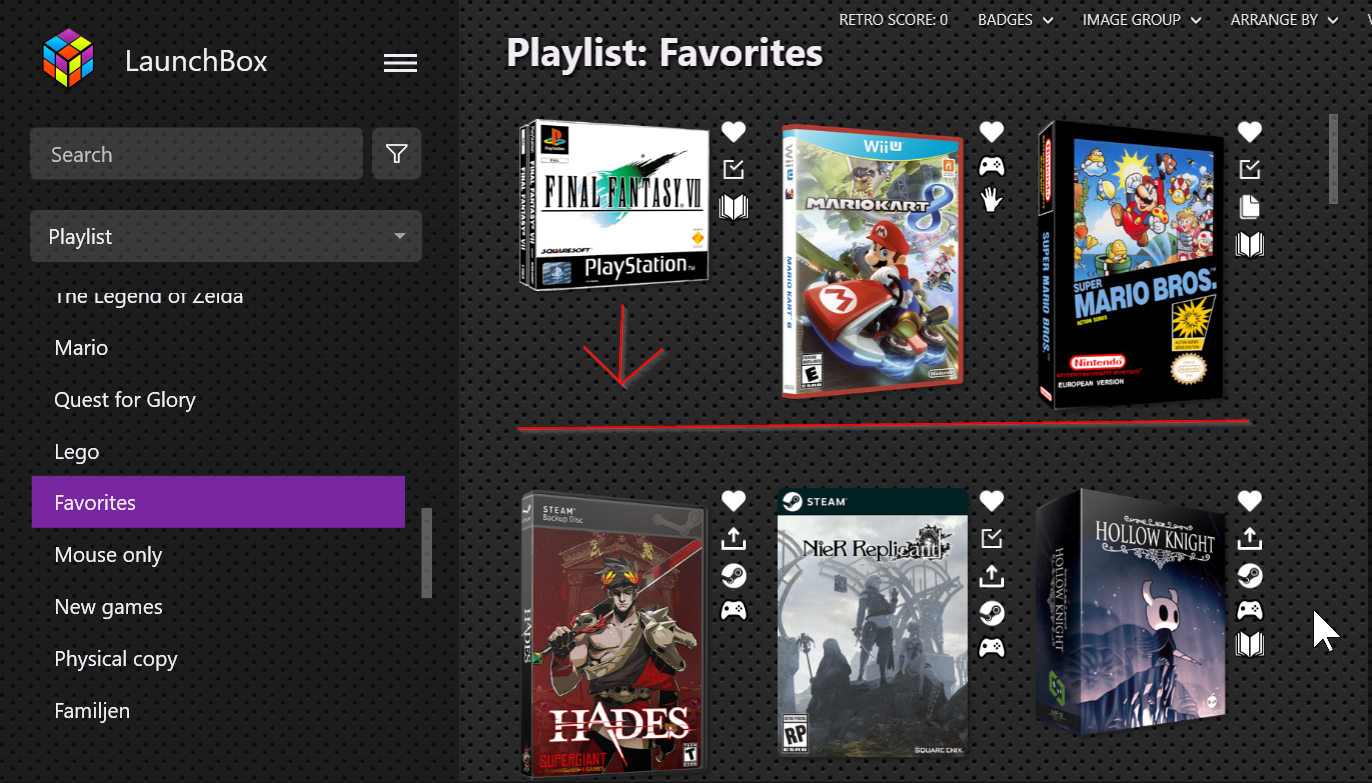Select the Favorites playlist
1372x783 pixels.
[x=218, y=502]
